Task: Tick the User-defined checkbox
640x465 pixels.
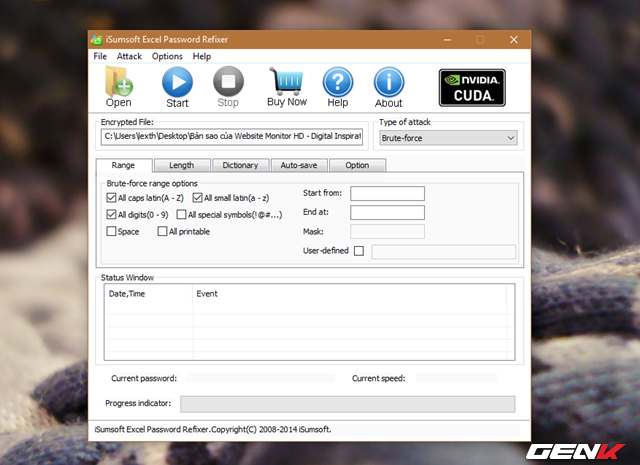Action: [359, 251]
